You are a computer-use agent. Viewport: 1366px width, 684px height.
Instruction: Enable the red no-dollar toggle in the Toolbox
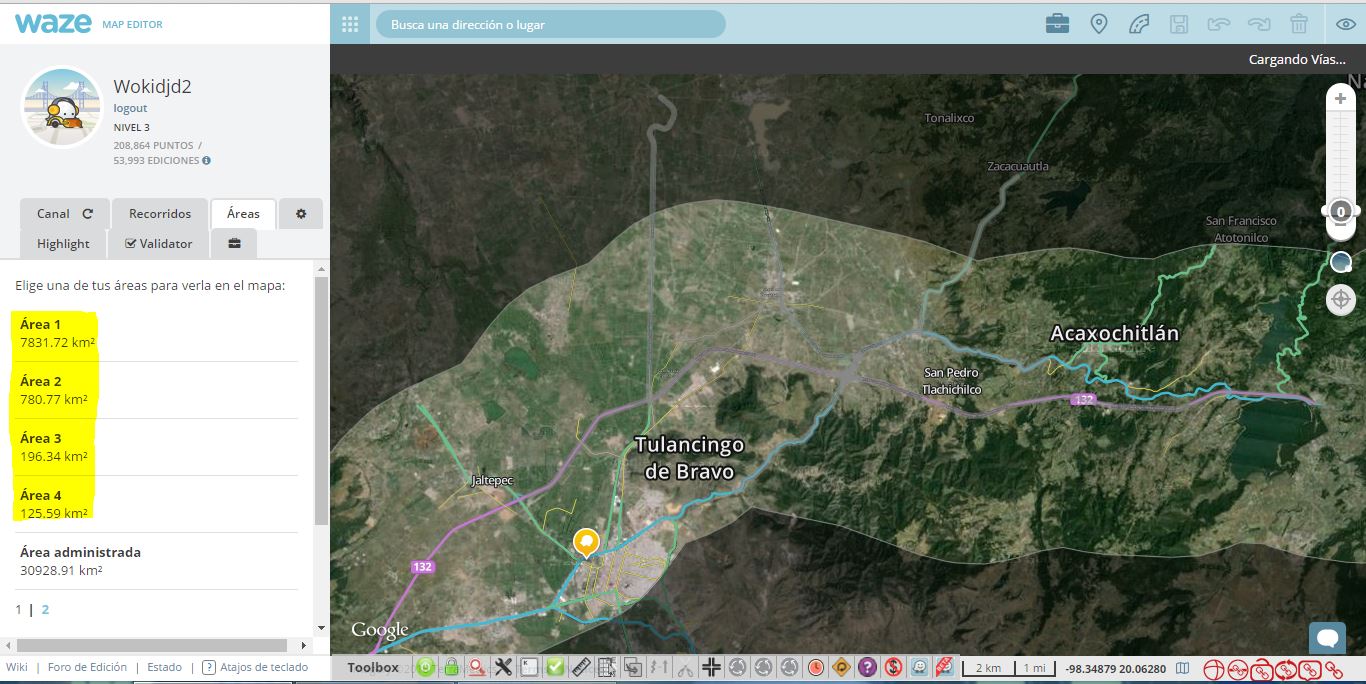coord(895,668)
